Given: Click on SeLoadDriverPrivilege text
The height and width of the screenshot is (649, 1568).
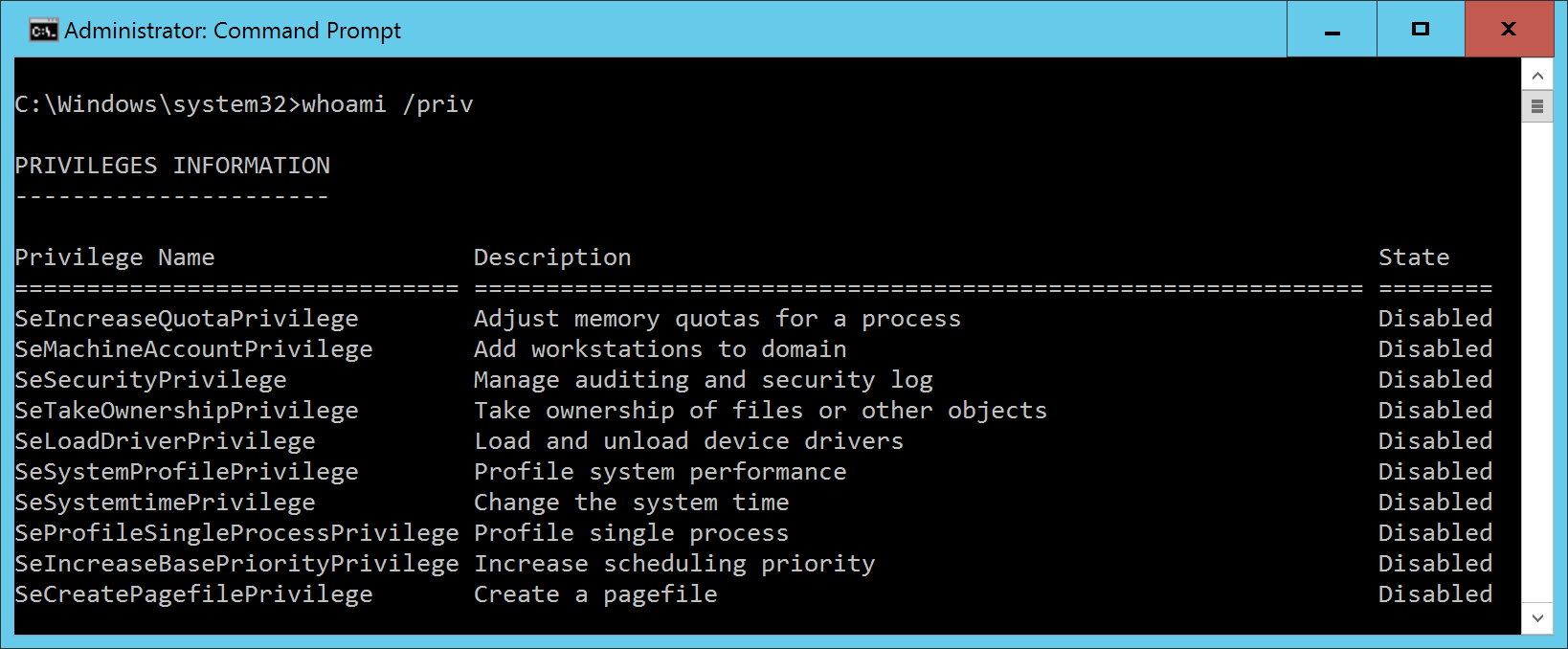Looking at the screenshot, I should (x=165, y=441).
